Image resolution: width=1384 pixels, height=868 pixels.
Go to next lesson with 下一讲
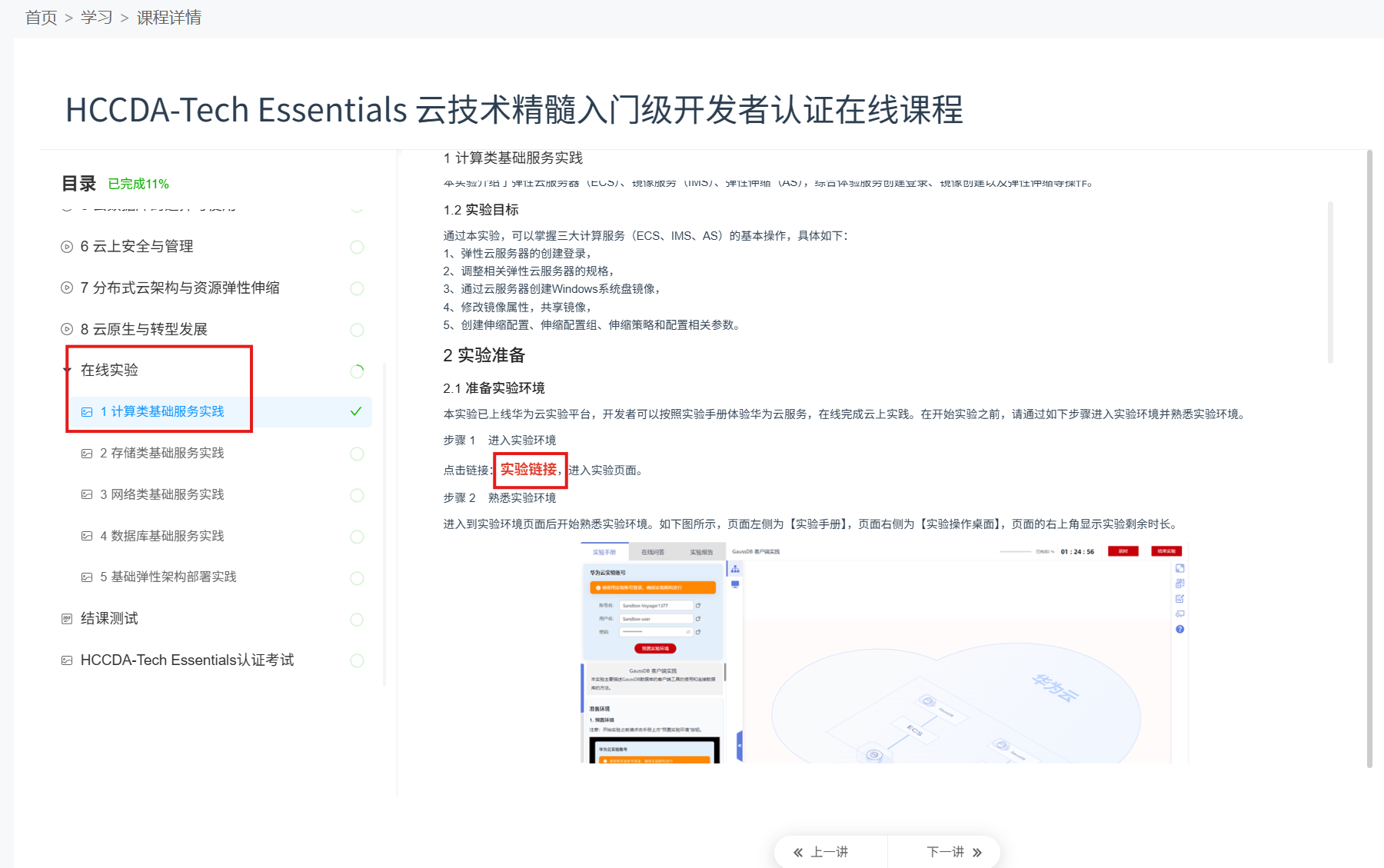(953, 852)
